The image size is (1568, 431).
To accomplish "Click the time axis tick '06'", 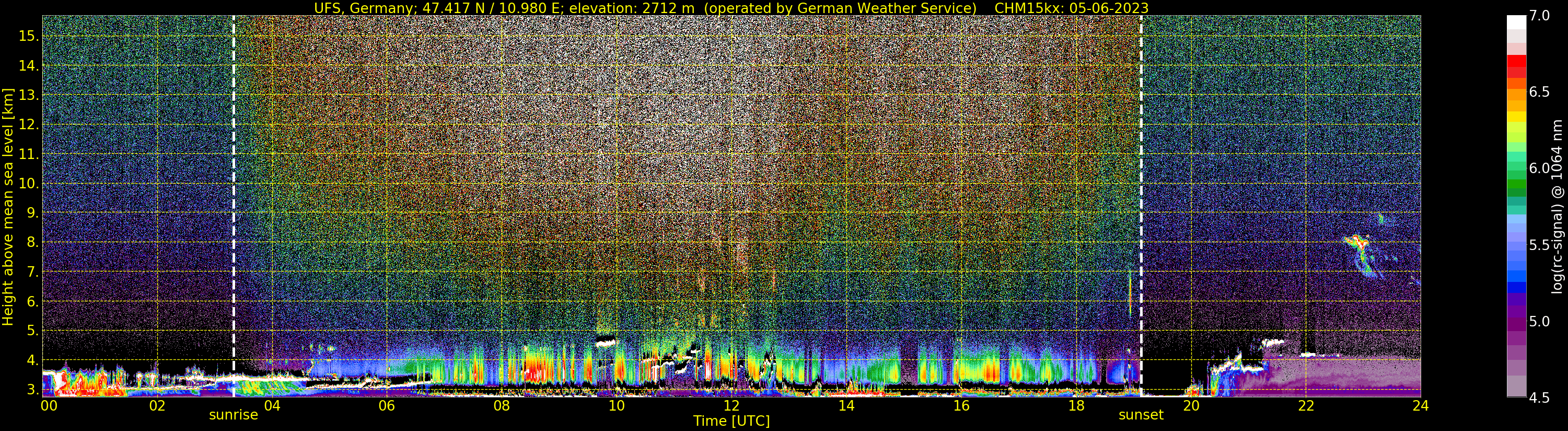I will tap(387, 405).
